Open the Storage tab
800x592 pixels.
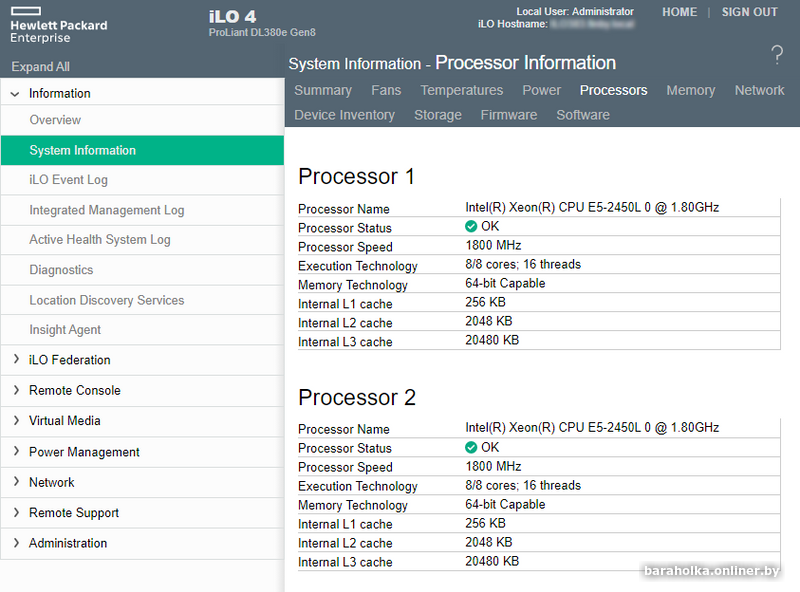438,115
